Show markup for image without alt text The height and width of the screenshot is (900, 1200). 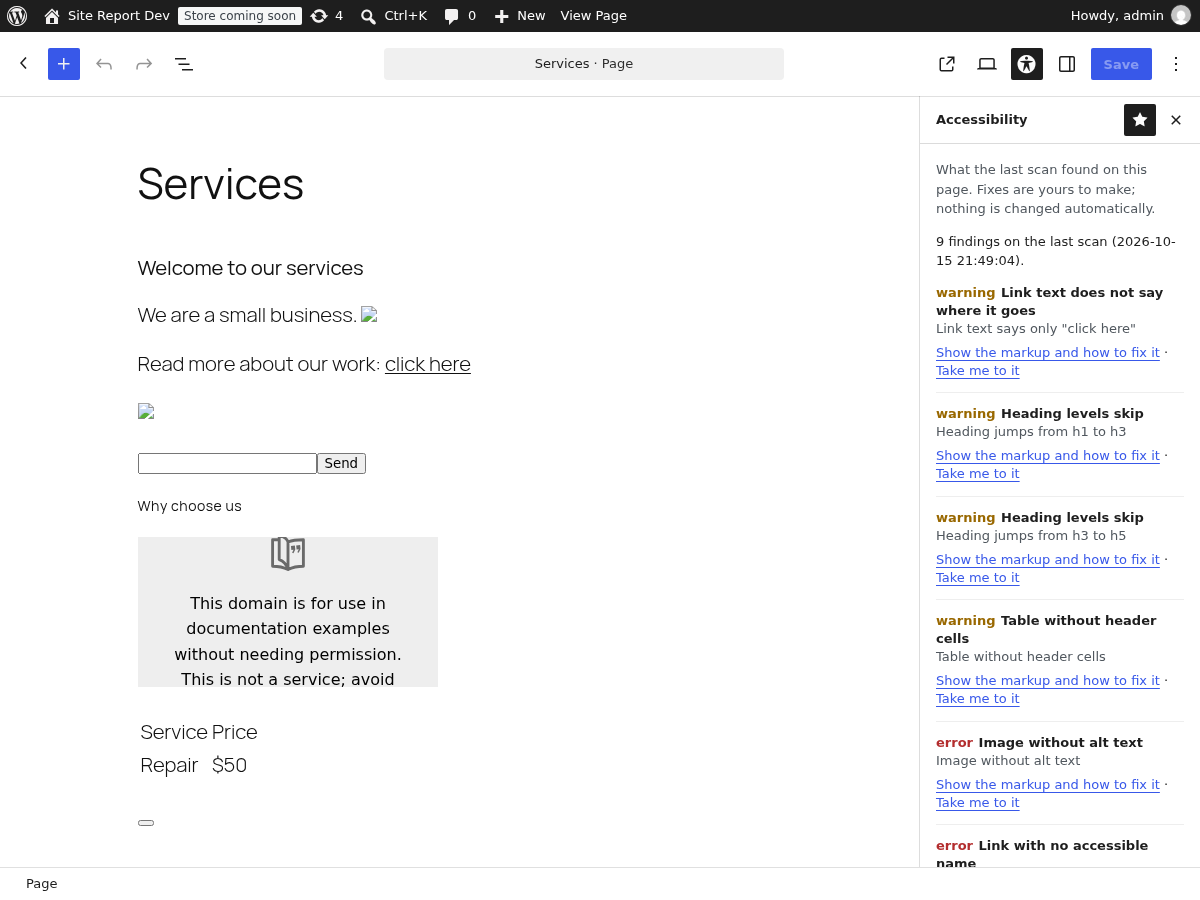pyautogui.click(x=1048, y=785)
